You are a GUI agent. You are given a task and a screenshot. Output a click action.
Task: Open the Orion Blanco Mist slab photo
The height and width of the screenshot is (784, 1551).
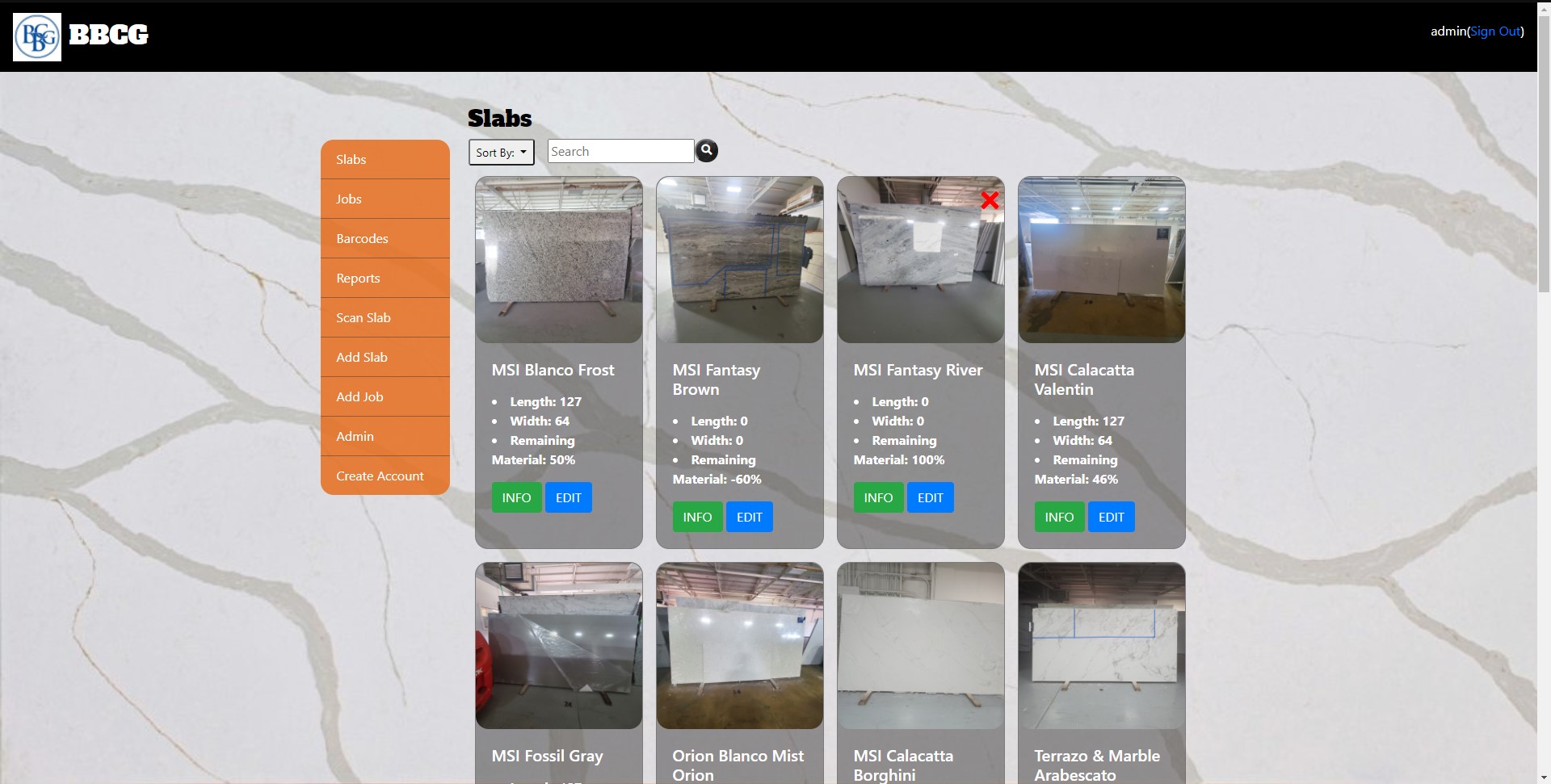(x=740, y=646)
